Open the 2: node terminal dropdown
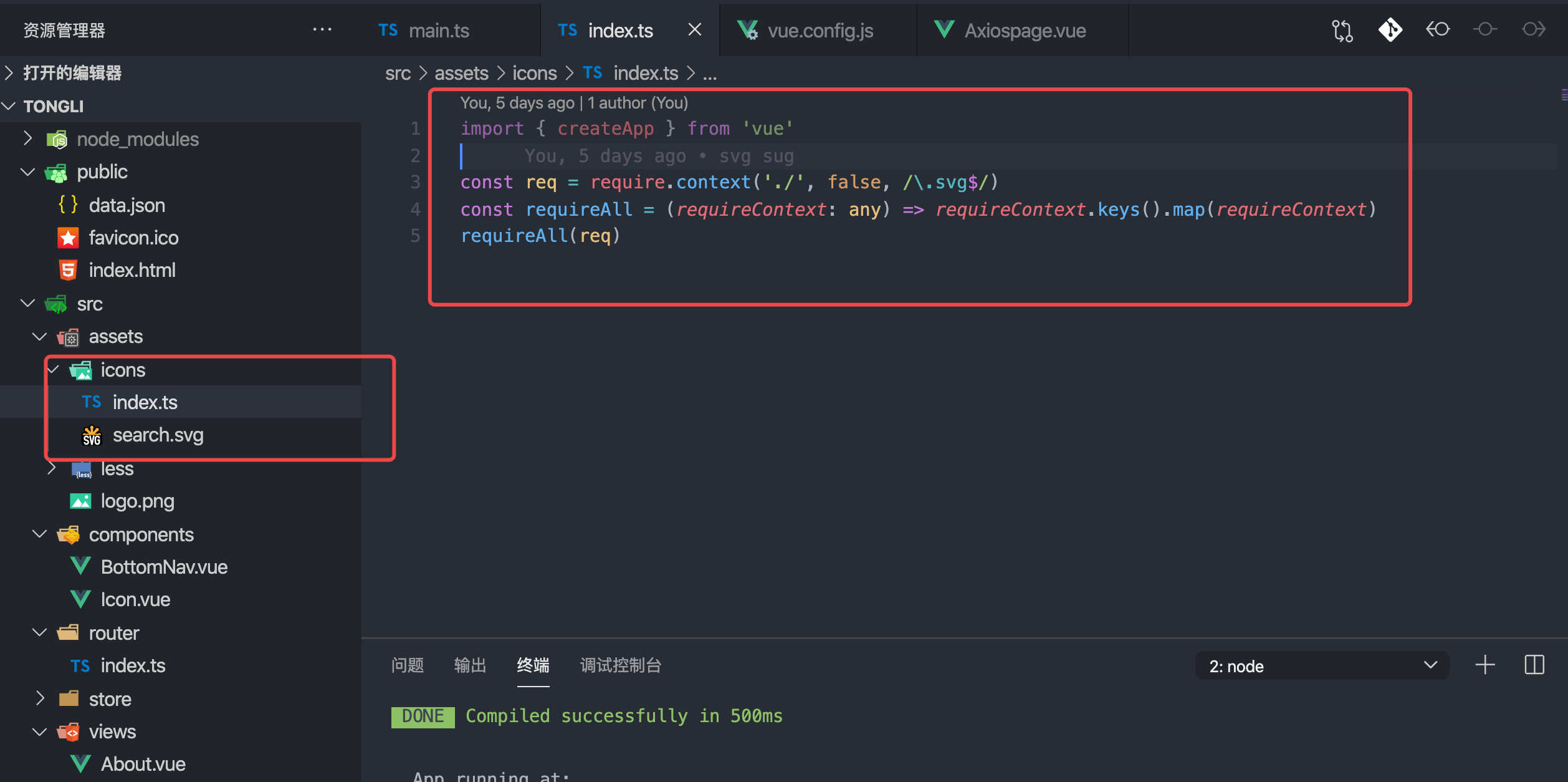Viewport: 1568px width, 782px height. 1321,666
